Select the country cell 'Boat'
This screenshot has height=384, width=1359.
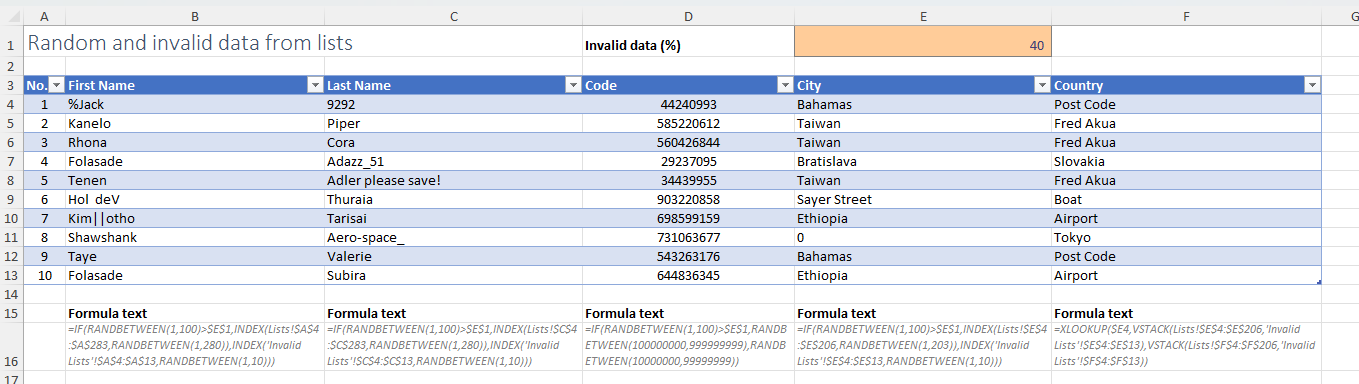click(1186, 200)
